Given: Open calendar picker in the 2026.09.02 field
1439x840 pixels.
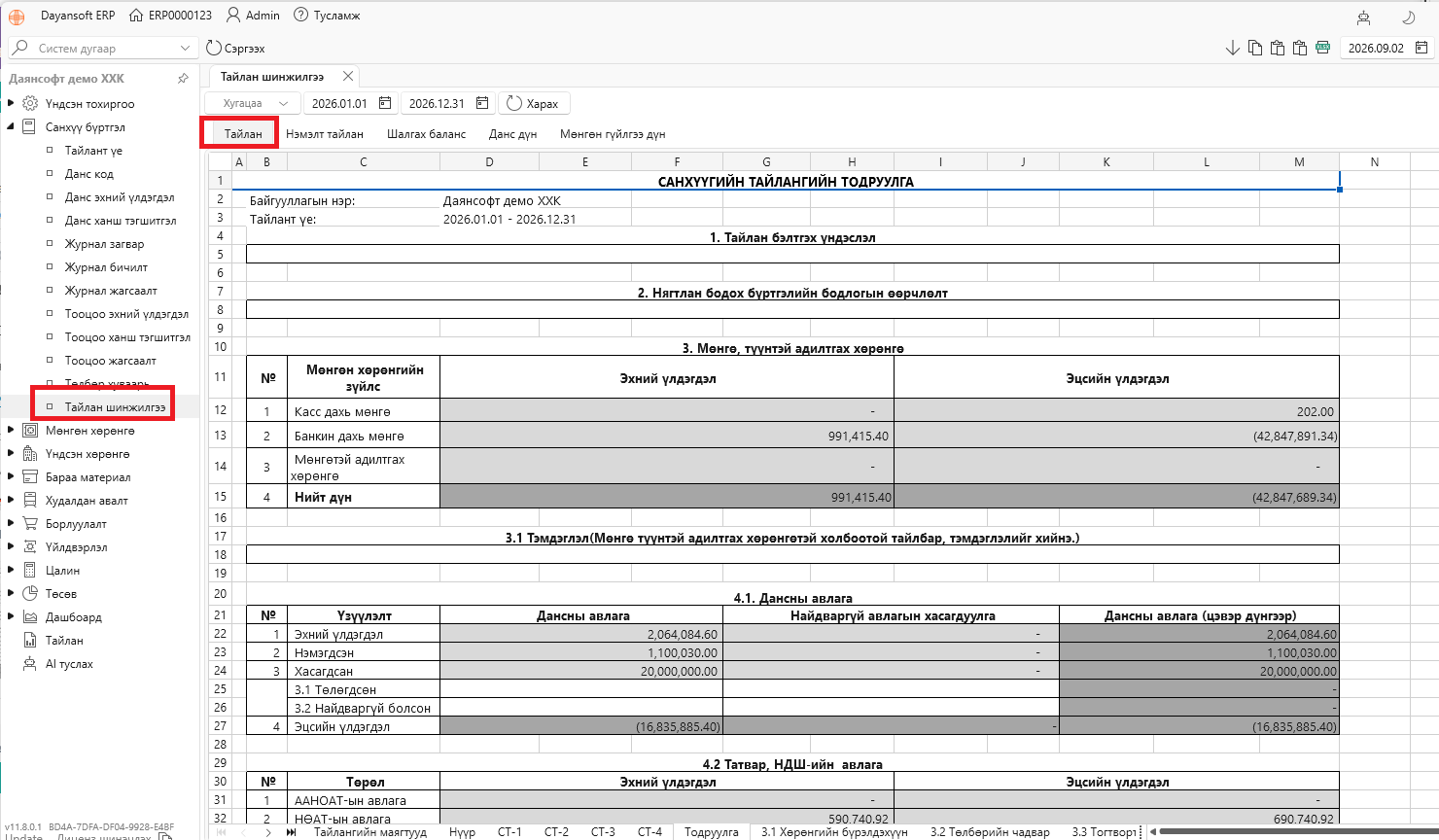Looking at the screenshot, I should pyautogui.click(x=1421, y=48).
